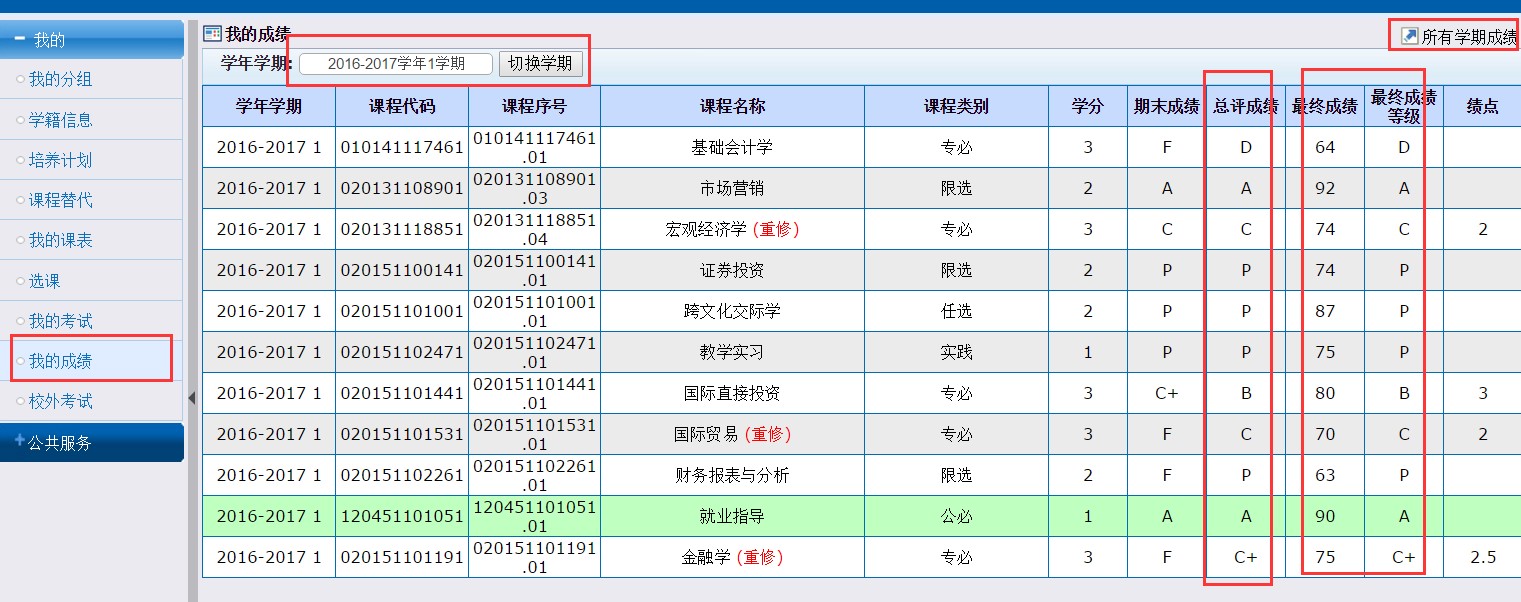The width and height of the screenshot is (1521, 602).
Task: Click the sidebar collapse arrow handle
Action: coord(192,398)
